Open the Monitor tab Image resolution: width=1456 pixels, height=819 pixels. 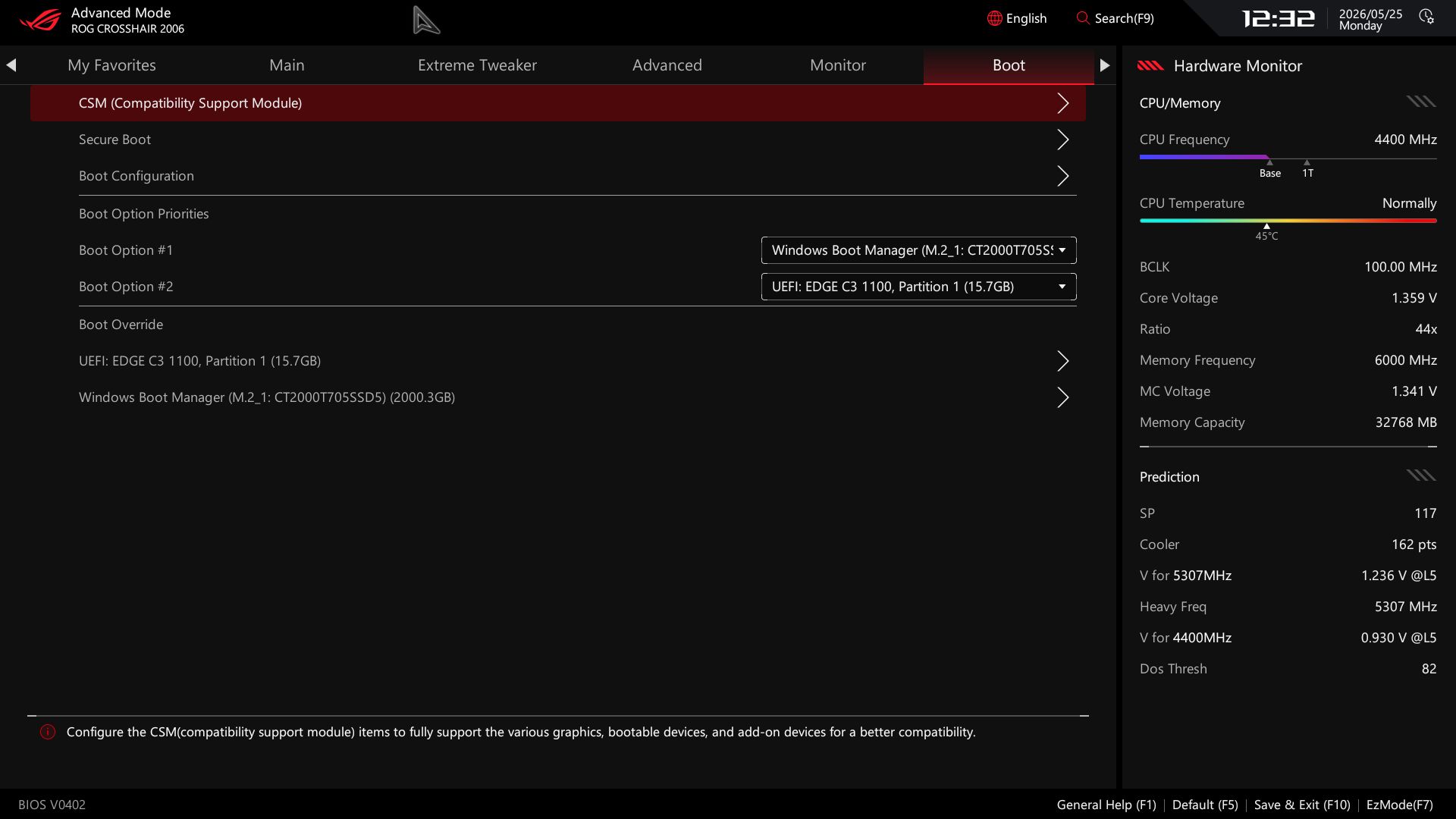pyautogui.click(x=838, y=65)
